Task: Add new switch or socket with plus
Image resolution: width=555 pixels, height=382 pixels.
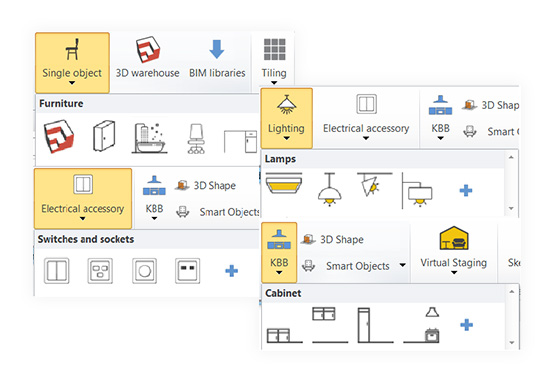Action: click(x=231, y=271)
